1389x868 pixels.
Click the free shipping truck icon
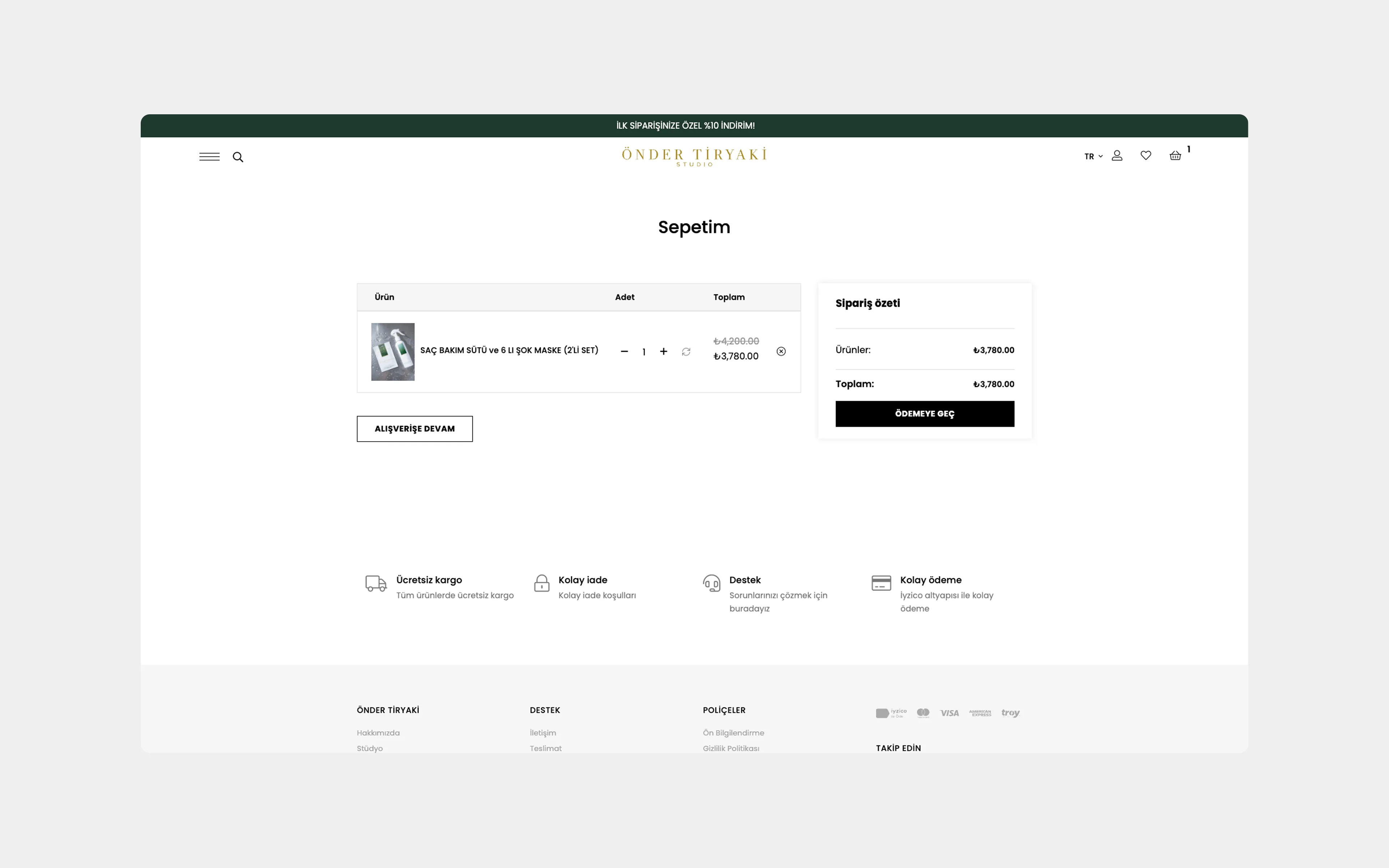point(376,583)
